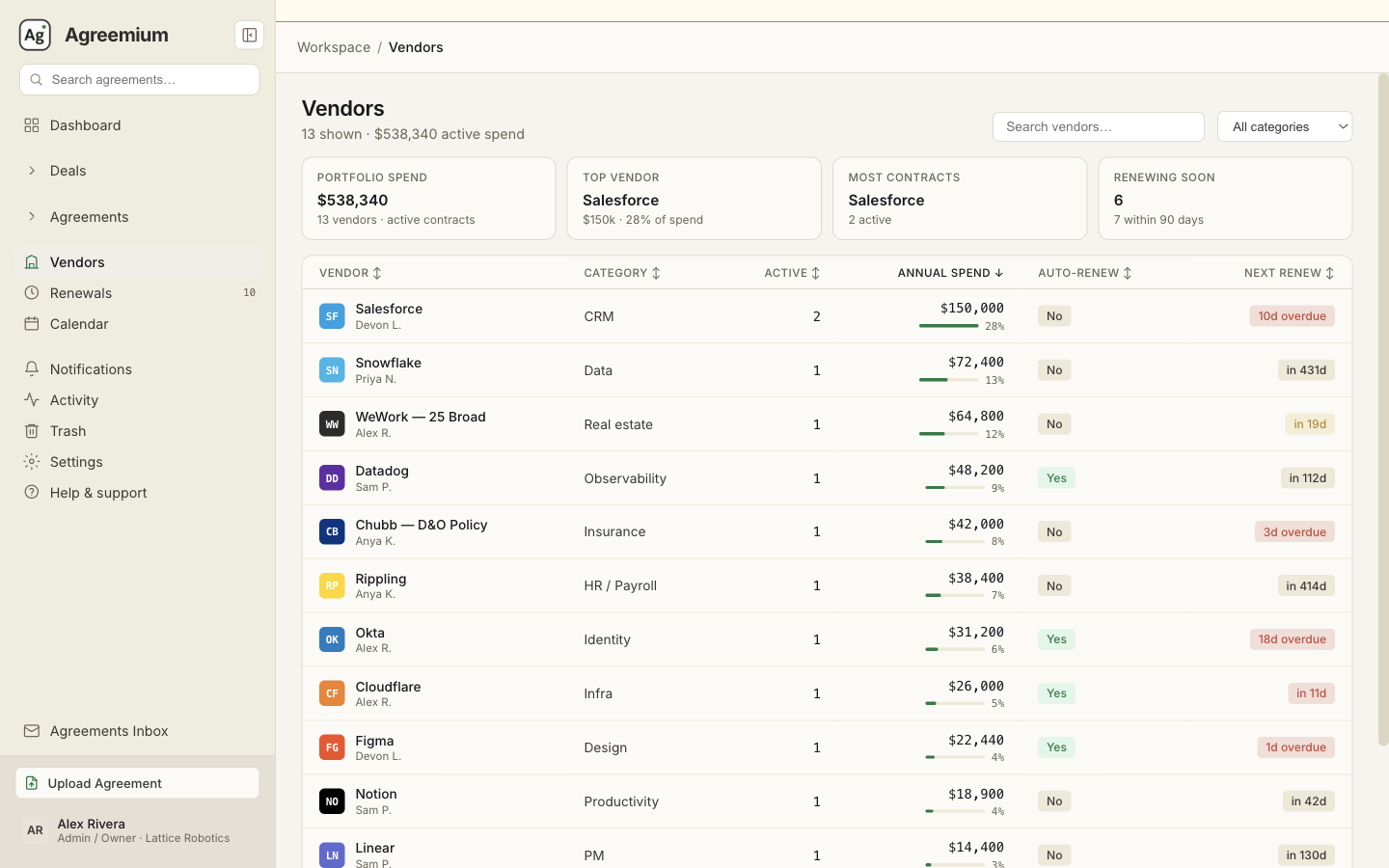Open the Agreements Inbox link
Screen dimensions: 1389x868
click(x=140, y=731)
